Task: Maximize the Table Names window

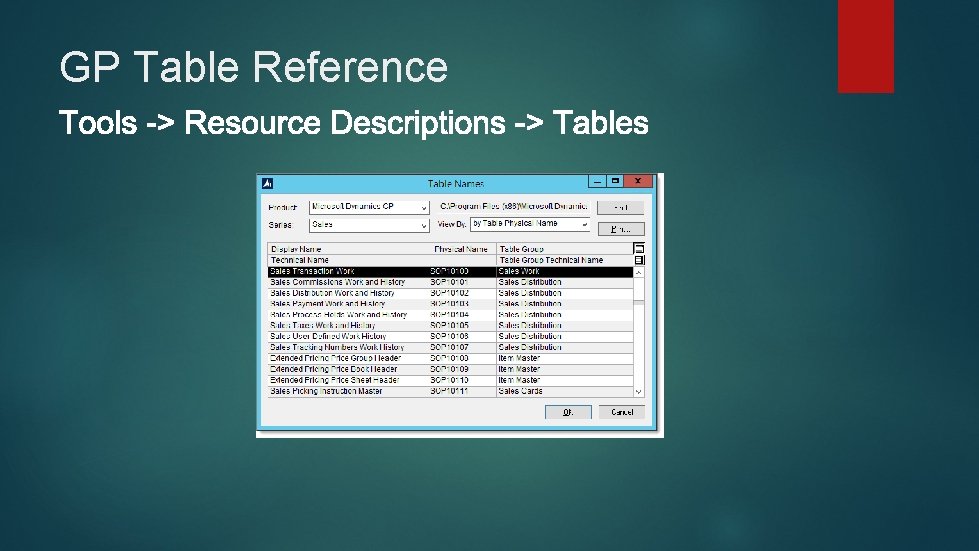Action: coord(615,181)
